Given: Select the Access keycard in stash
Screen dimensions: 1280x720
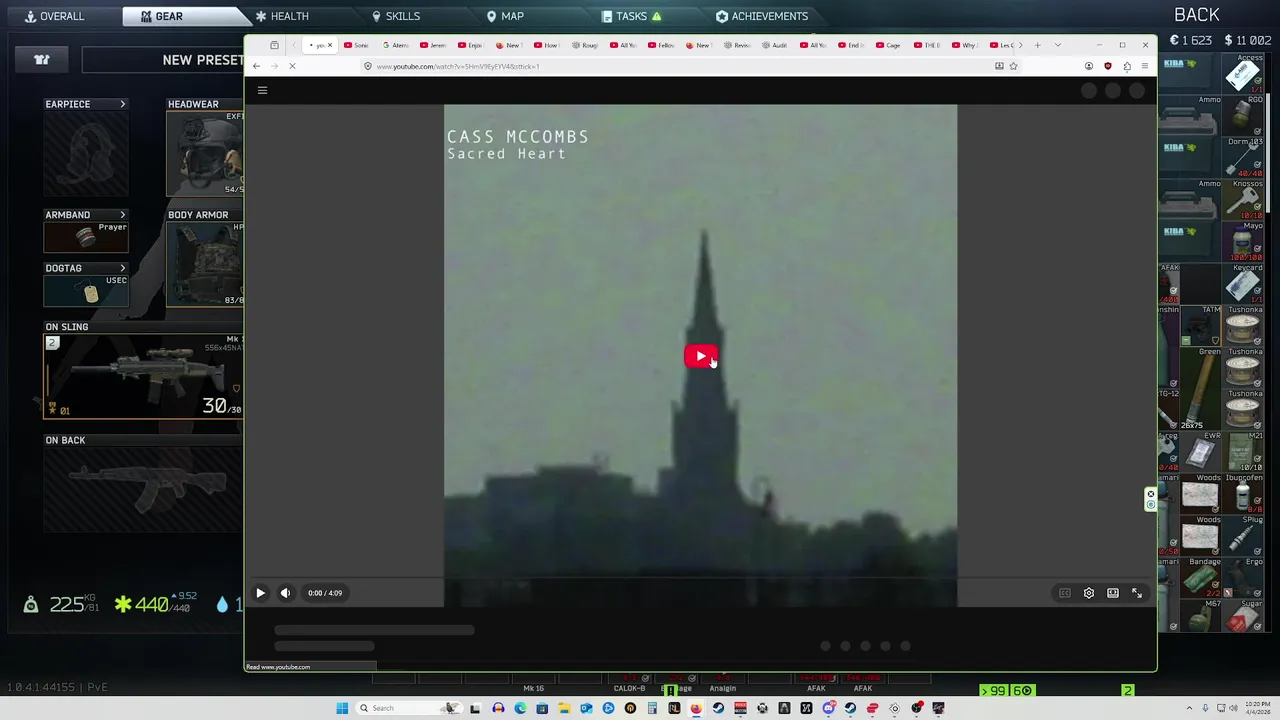Looking at the screenshot, I should pyautogui.click(x=1243, y=74).
